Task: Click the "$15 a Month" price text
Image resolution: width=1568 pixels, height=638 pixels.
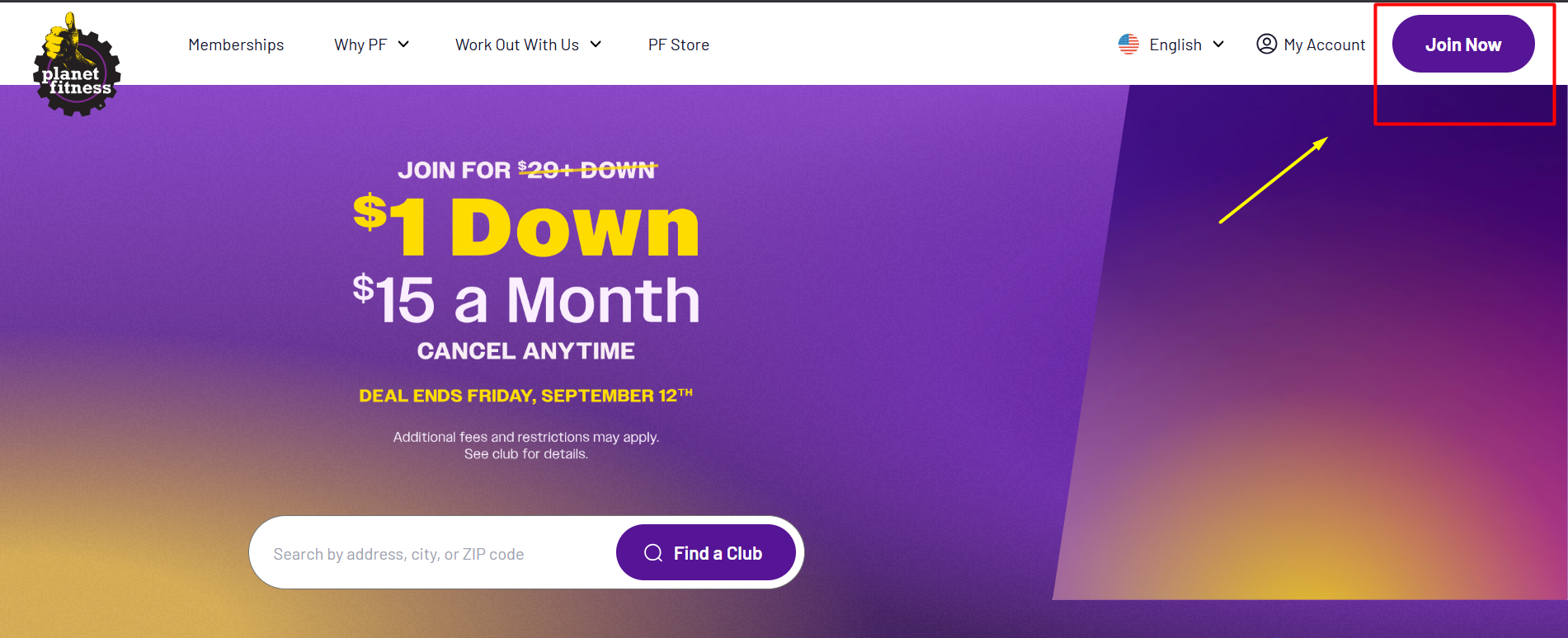Action: coord(526,300)
